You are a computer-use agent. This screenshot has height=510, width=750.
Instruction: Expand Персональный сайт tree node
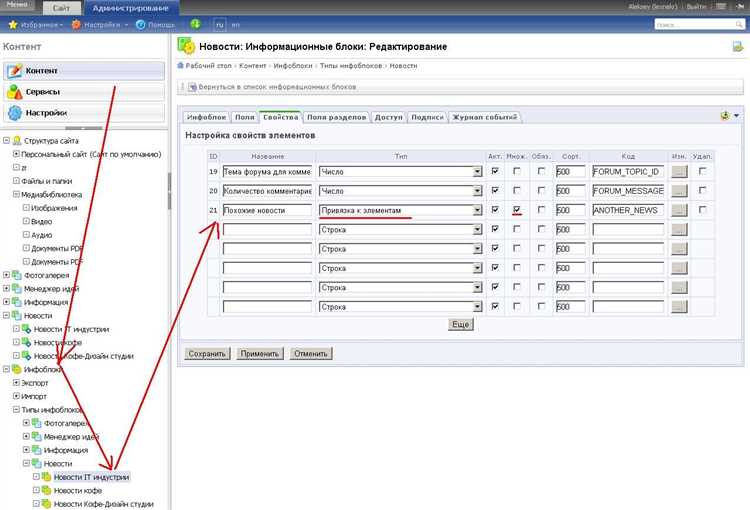16,154
